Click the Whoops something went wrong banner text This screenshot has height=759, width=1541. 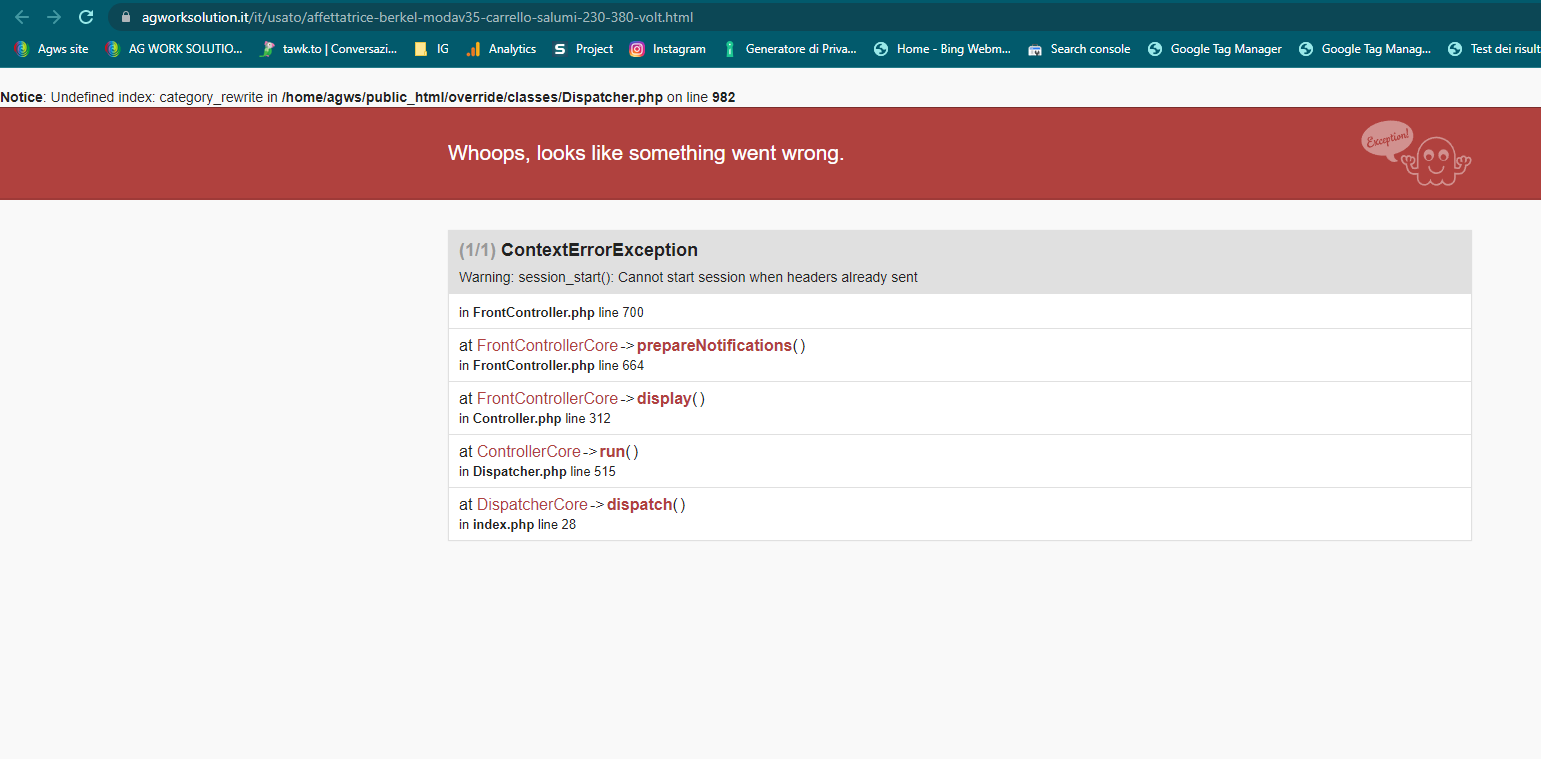(x=646, y=153)
